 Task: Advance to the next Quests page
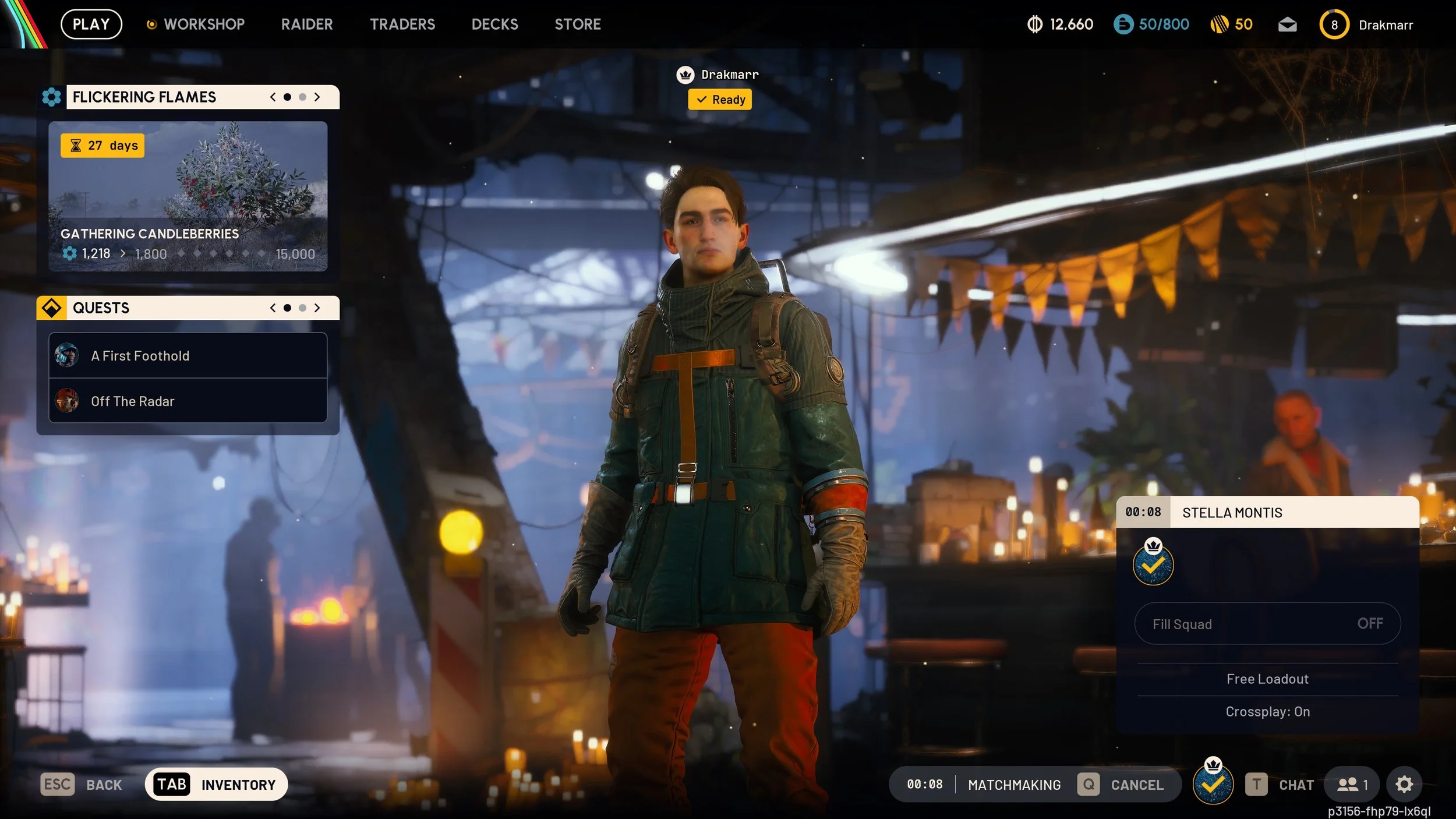(317, 308)
